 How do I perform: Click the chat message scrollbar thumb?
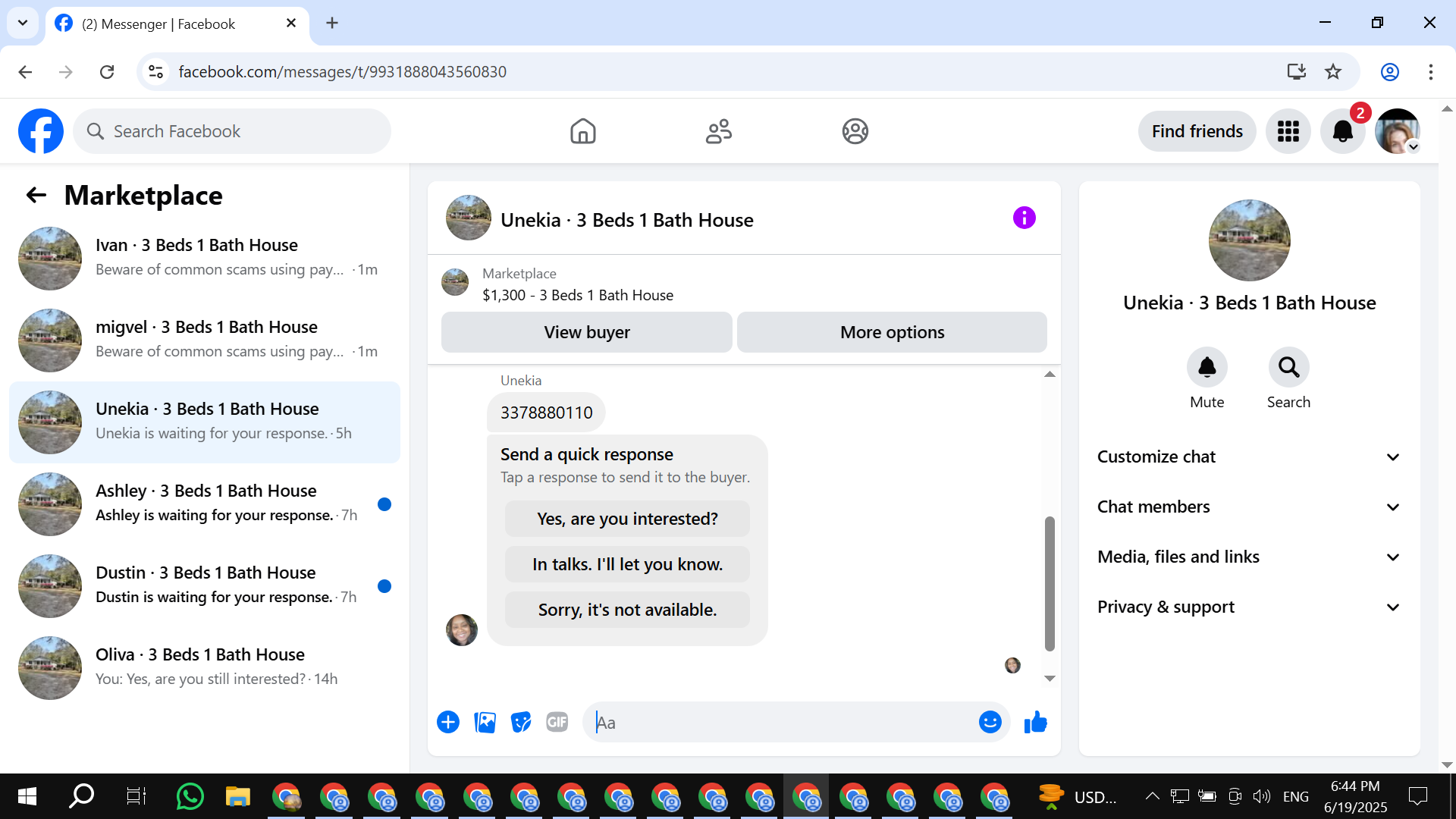pos(1050,584)
